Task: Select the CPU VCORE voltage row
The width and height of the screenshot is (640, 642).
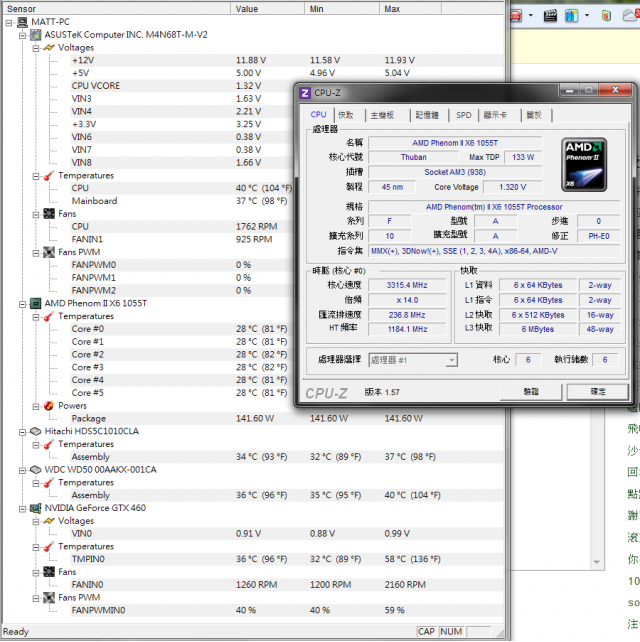Action: (180, 86)
